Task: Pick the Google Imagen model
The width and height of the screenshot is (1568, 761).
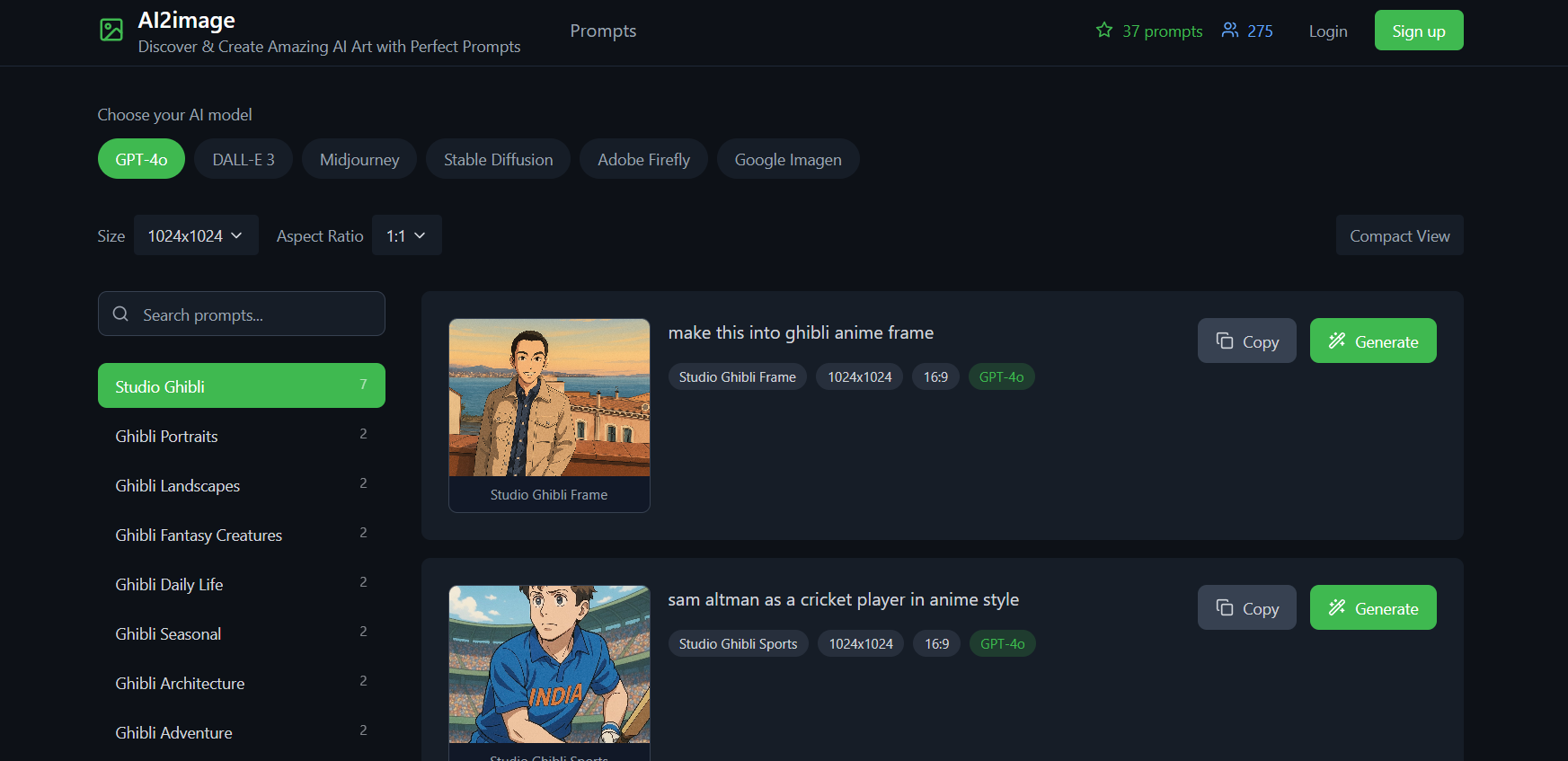Action: pyautogui.click(x=788, y=159)
